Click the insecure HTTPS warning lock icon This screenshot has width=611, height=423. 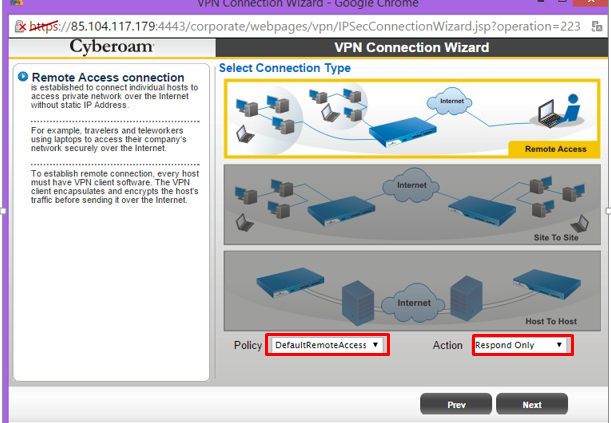[x=20, y=26]
